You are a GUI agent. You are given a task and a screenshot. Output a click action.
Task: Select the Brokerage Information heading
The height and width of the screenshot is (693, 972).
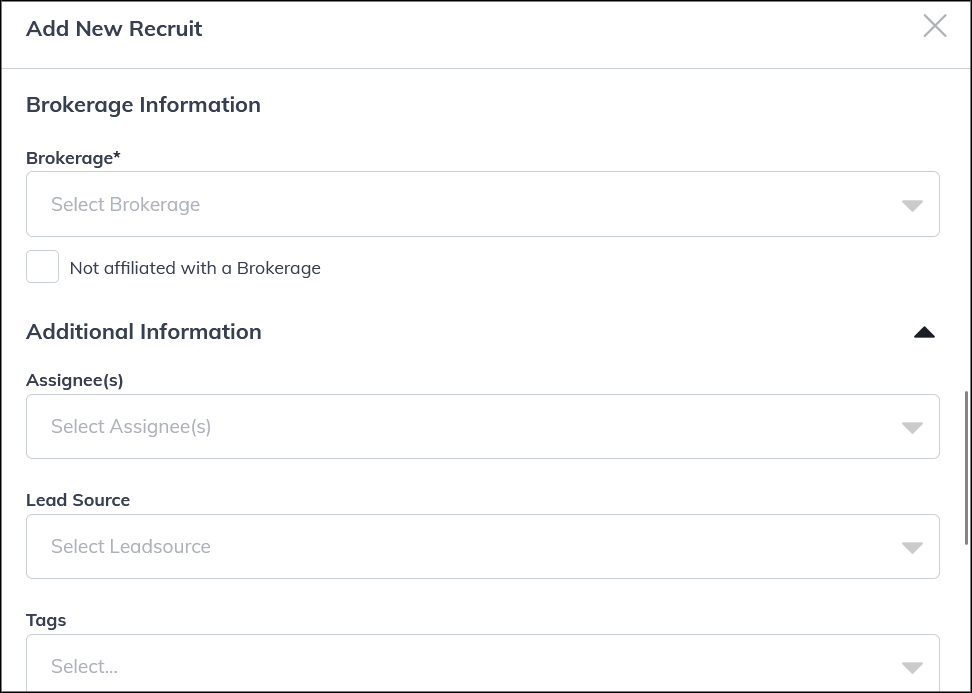pos(143,104)
